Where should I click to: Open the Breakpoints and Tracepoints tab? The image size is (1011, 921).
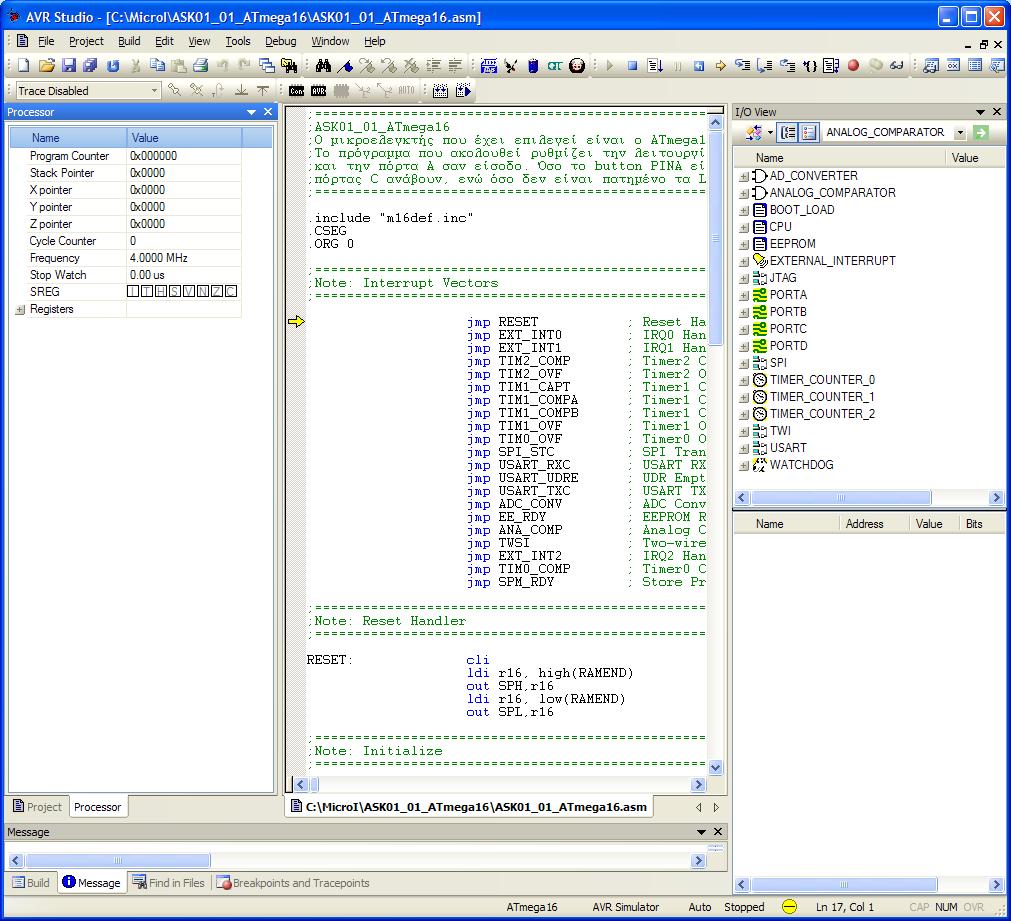(x=293, y=883)
